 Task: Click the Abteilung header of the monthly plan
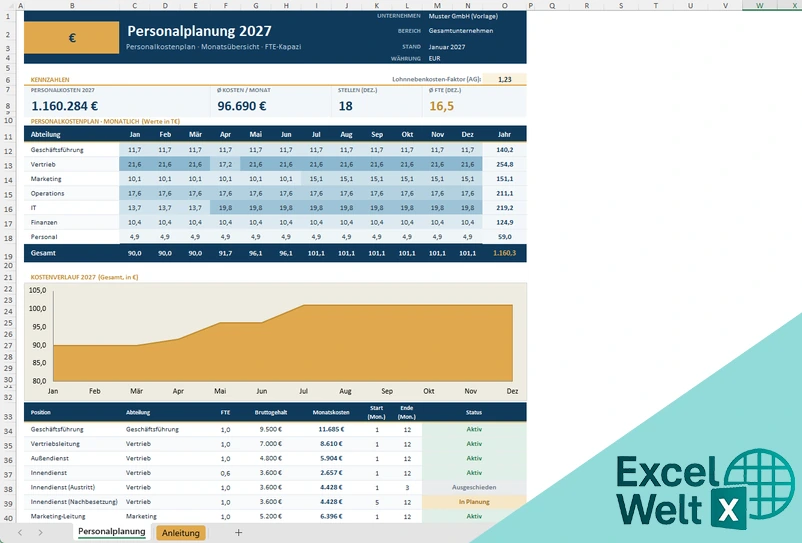[46, 134]
